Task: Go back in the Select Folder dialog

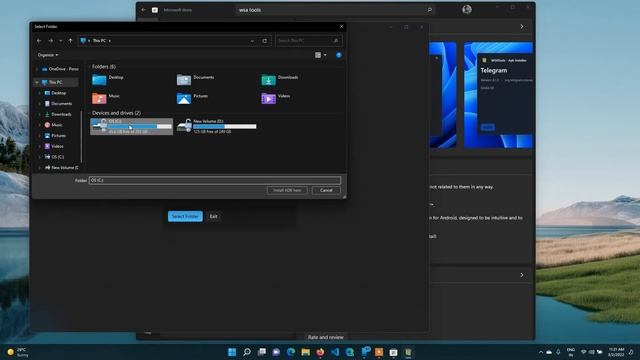Action: tap(39, 40)
